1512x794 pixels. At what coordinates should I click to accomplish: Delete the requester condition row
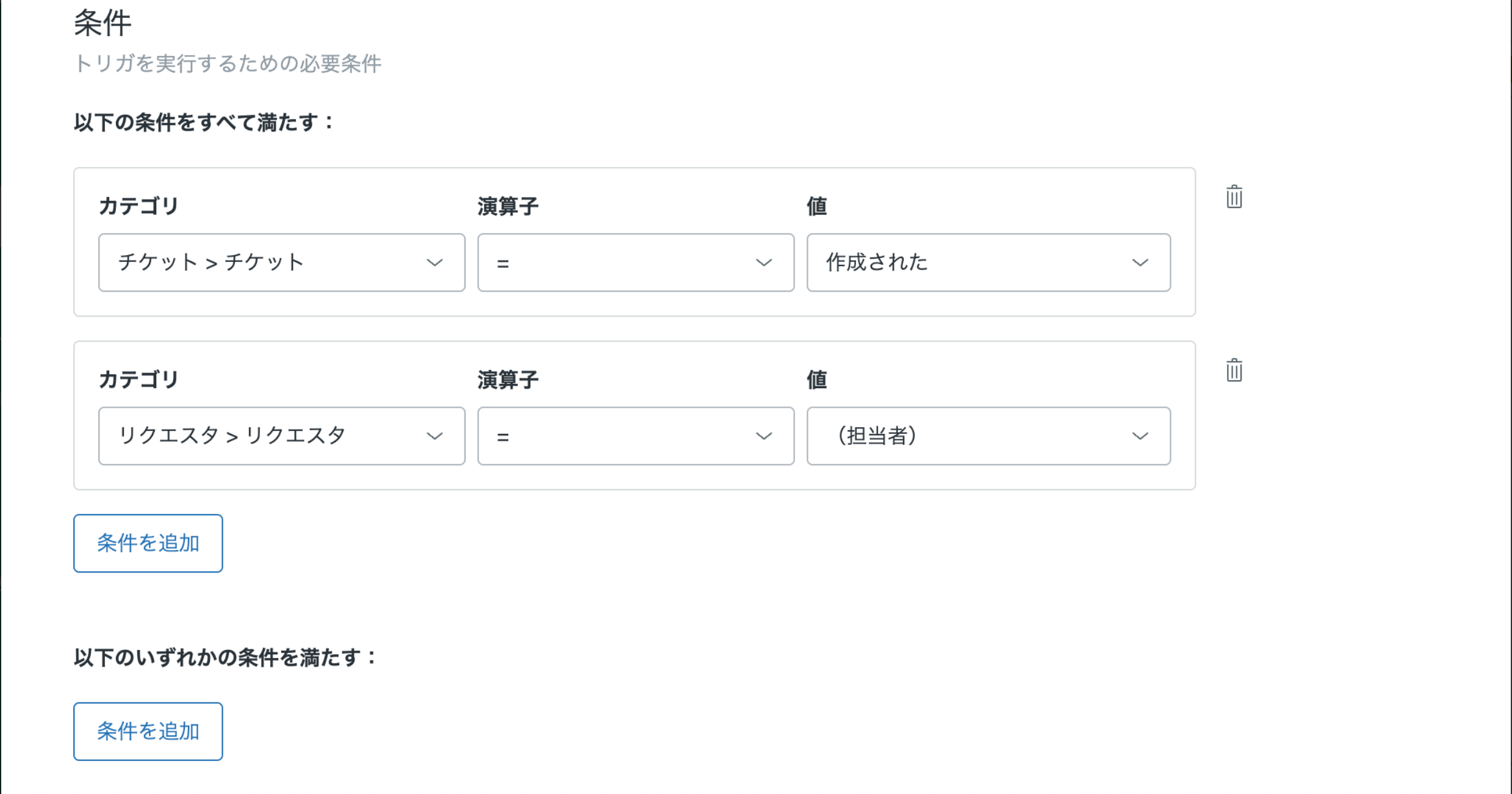pos(1234,370)
